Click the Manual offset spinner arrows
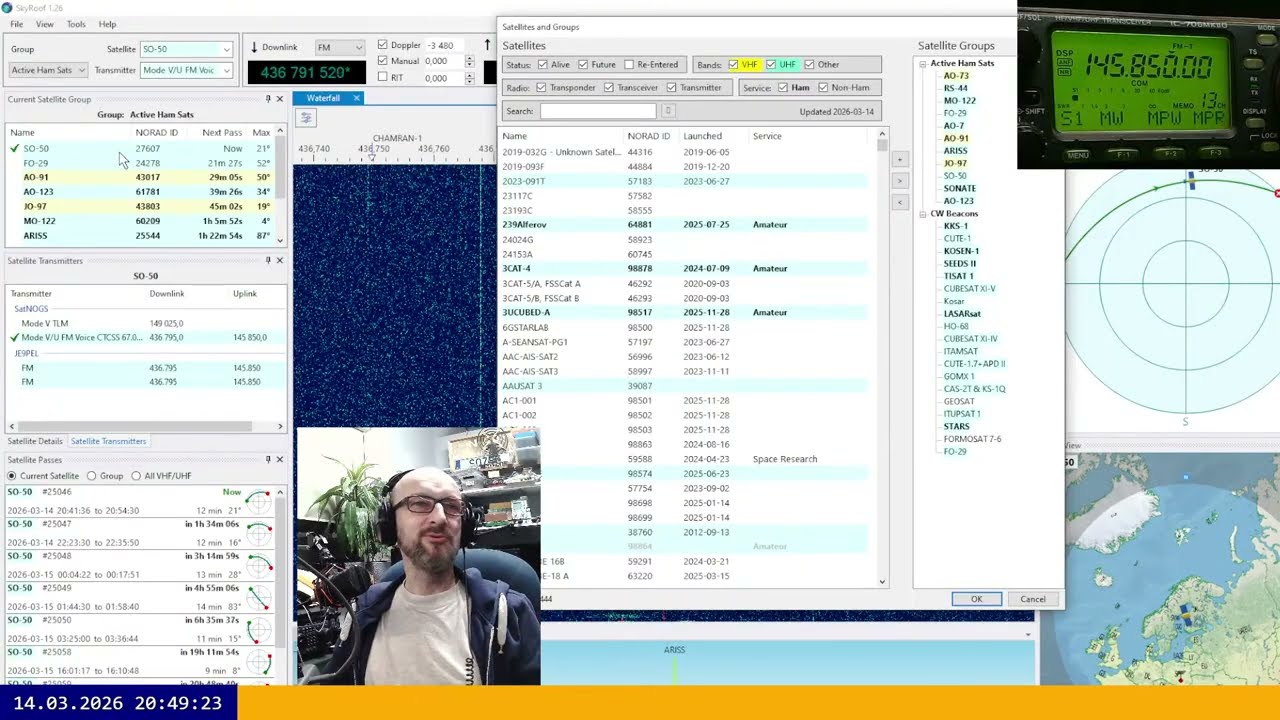This screenshot has width=1280, height=720. pos(470,61)
